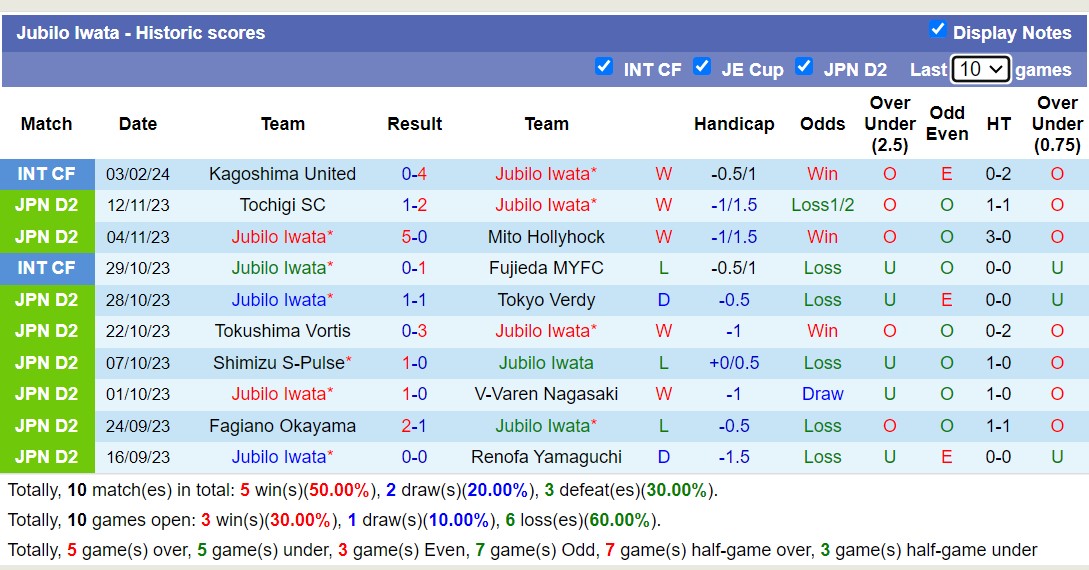The width and height of the screenshot is (1089, 570).
Task: Open Renofa Yamaguchi team link
Action: click(x=546, y=457)
